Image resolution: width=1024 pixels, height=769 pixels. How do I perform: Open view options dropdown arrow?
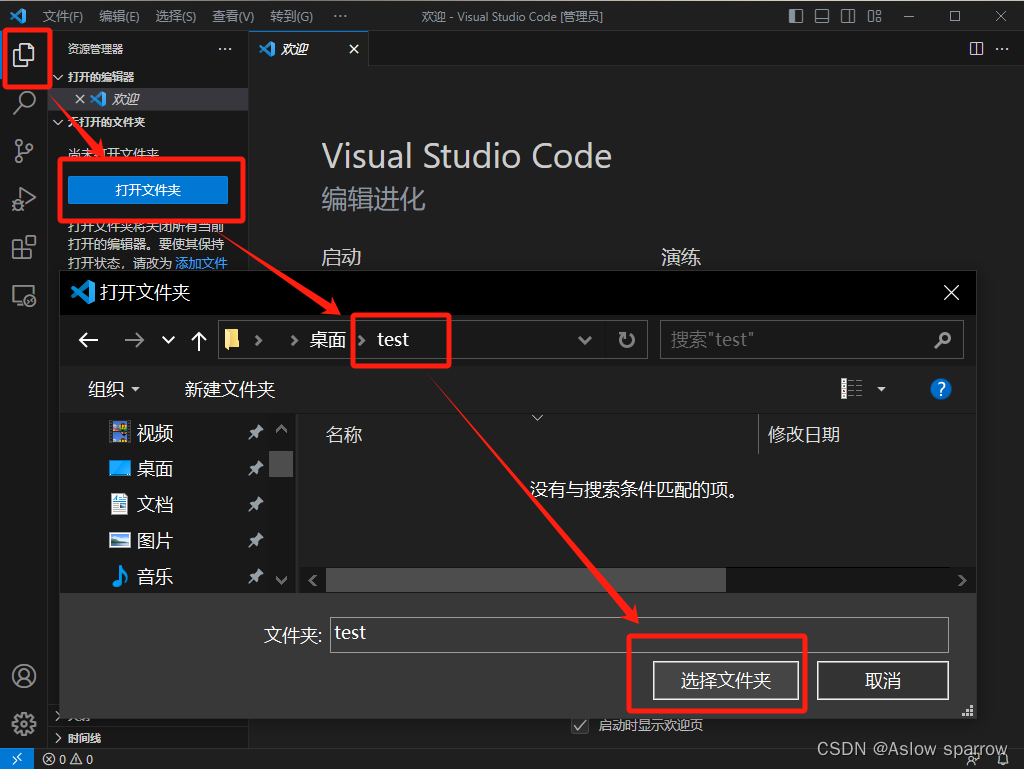click(x=881, y=389)
